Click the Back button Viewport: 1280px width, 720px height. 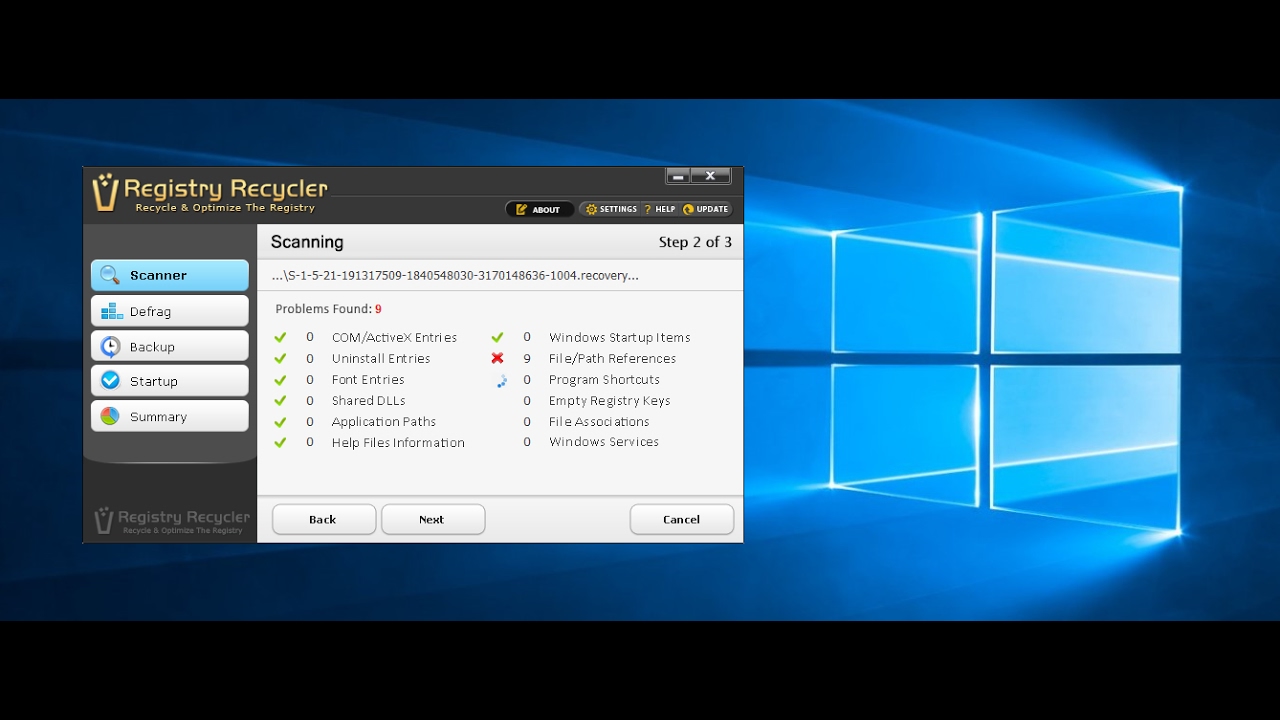point(324,519)
